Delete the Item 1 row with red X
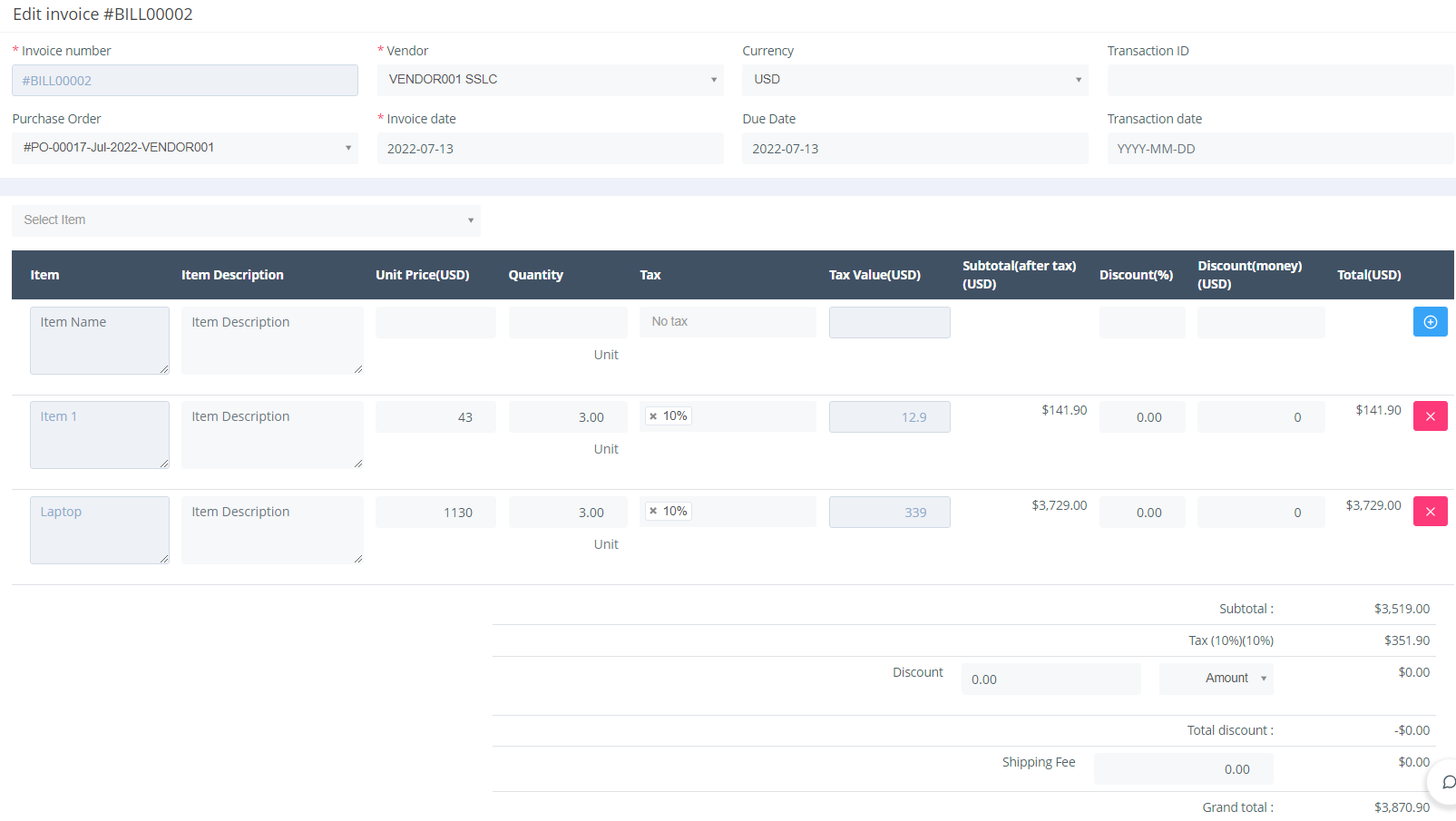 tap(1430, 415)
